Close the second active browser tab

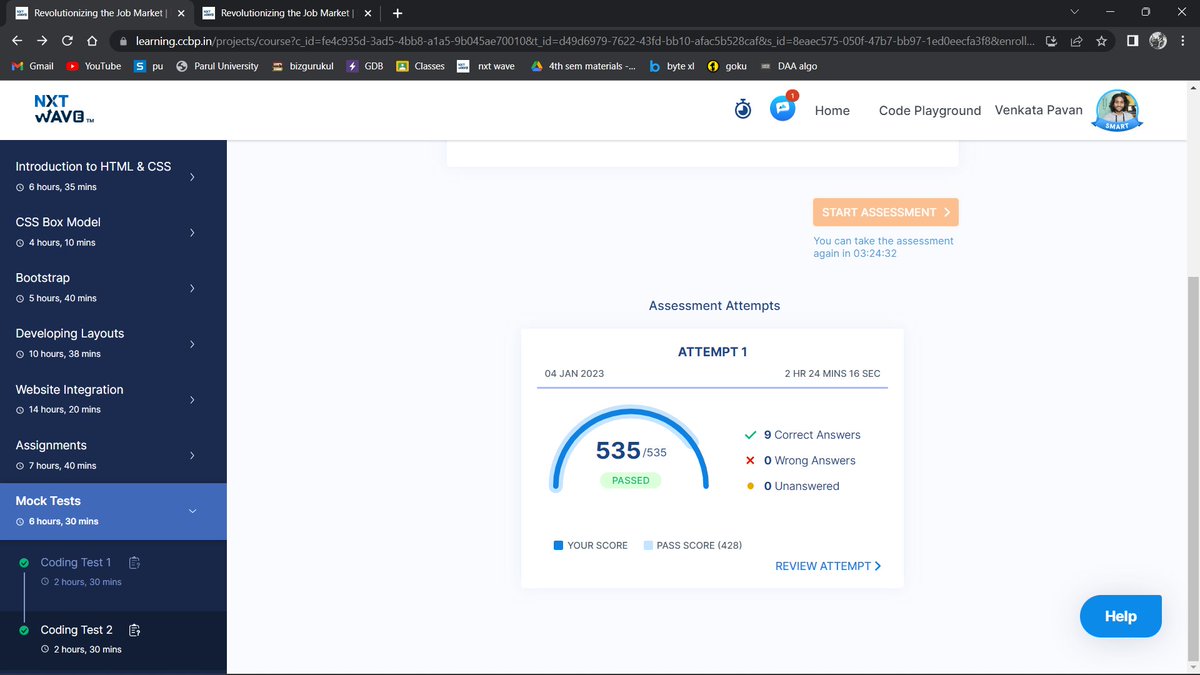point(367,14)
